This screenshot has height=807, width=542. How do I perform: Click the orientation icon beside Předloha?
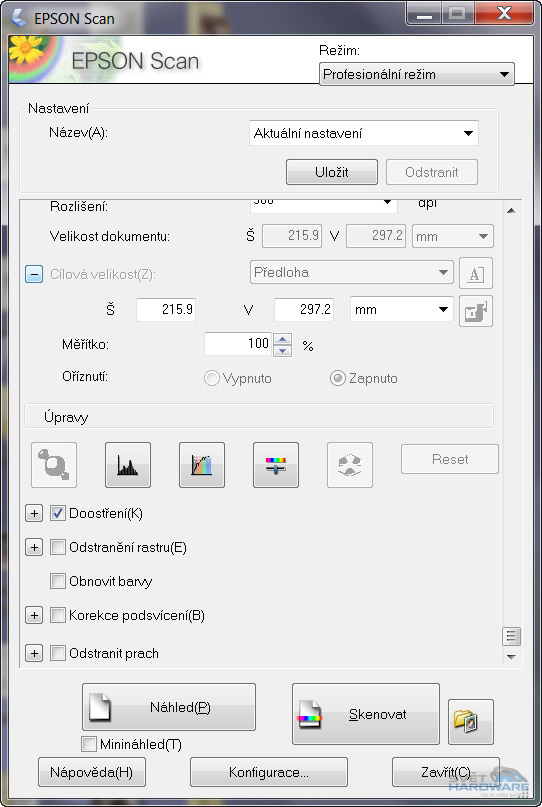pos(476,273)
